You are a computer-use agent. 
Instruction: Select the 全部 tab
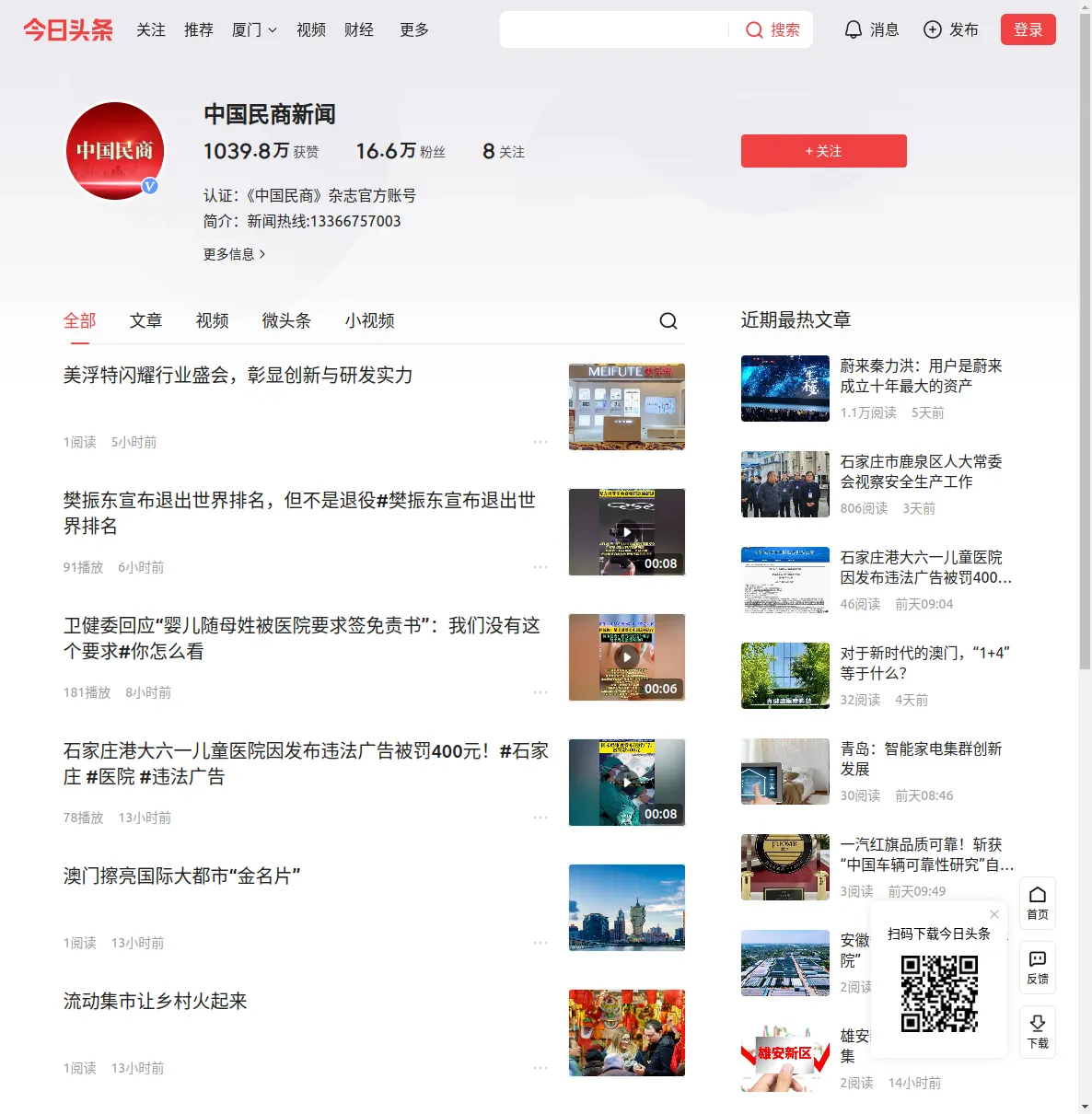point(80,320)
